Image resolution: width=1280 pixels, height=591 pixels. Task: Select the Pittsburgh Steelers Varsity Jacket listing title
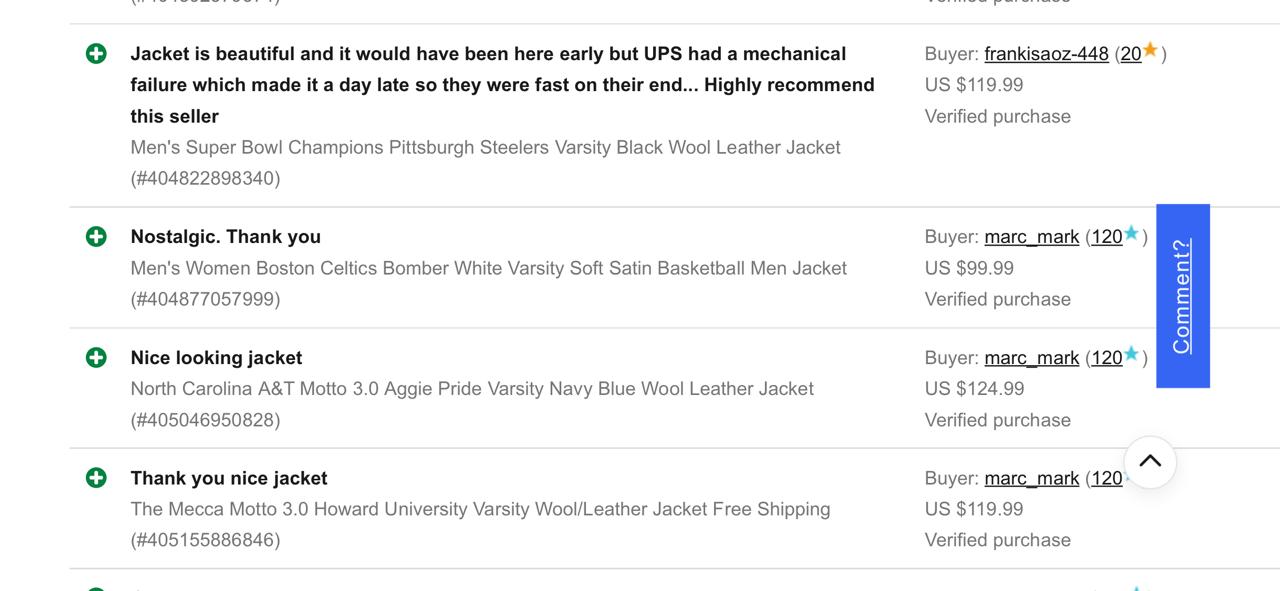(x=484, y=147)
